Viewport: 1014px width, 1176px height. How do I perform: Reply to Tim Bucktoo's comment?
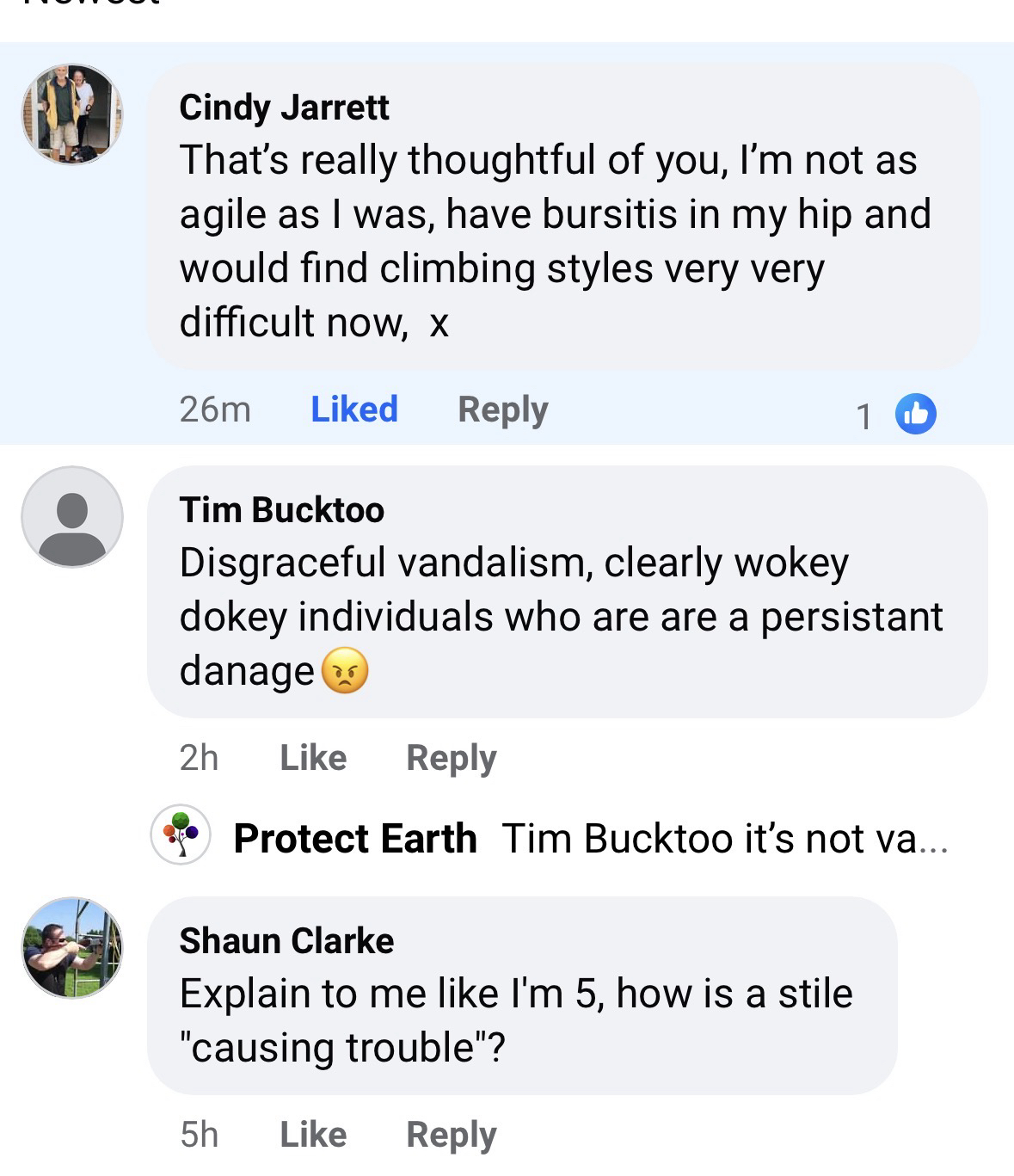451,758
